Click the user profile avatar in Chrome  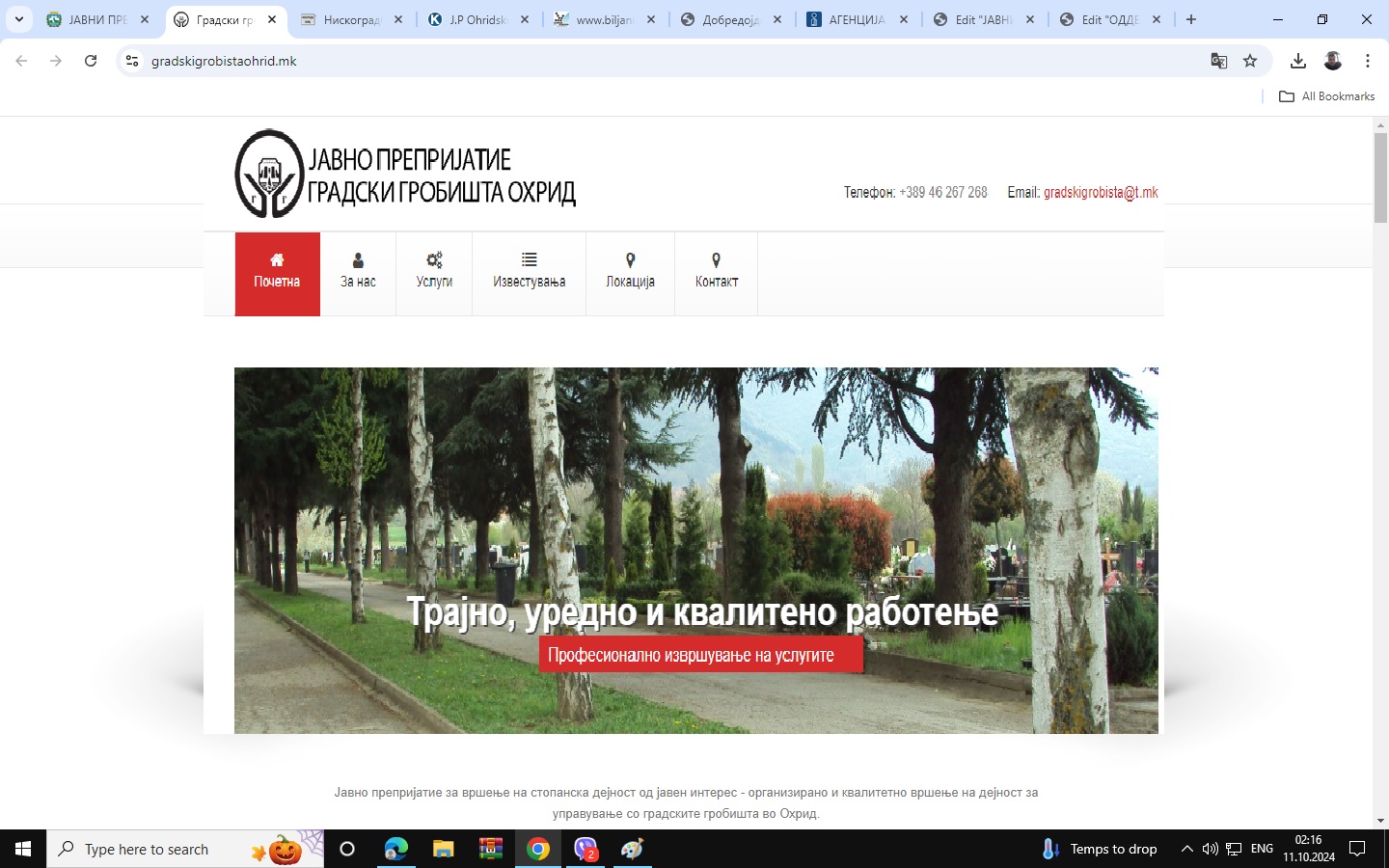pos(1333,61)
